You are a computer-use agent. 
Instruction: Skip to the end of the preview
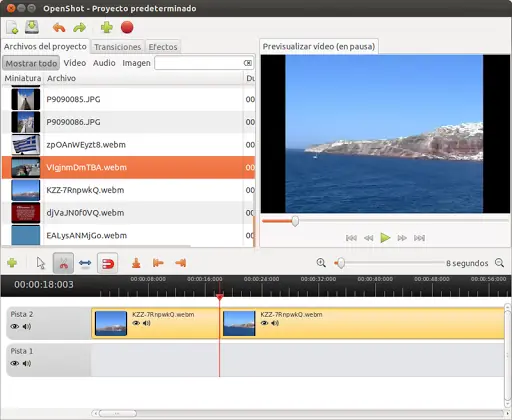pyautogui.click(x=419, y=238)
